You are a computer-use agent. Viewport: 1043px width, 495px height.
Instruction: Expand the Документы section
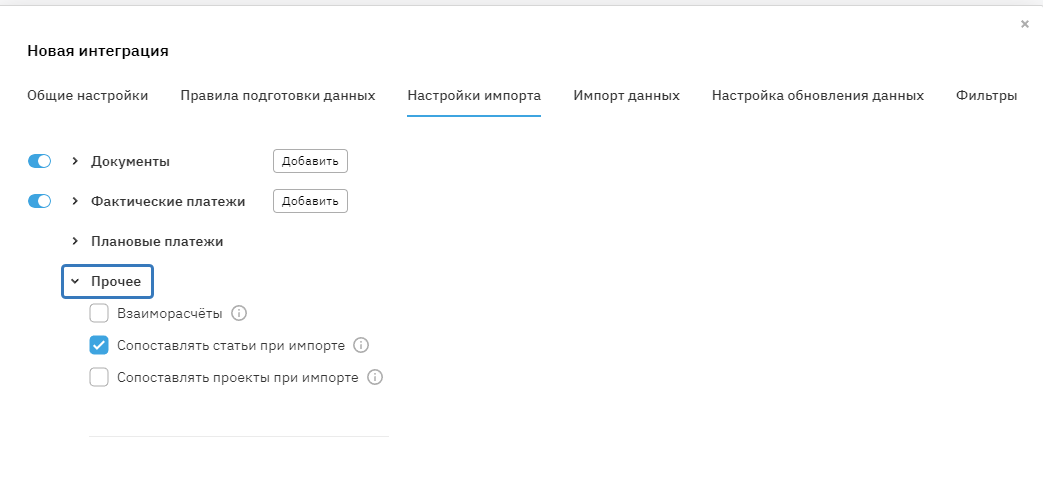pos(75,161)
